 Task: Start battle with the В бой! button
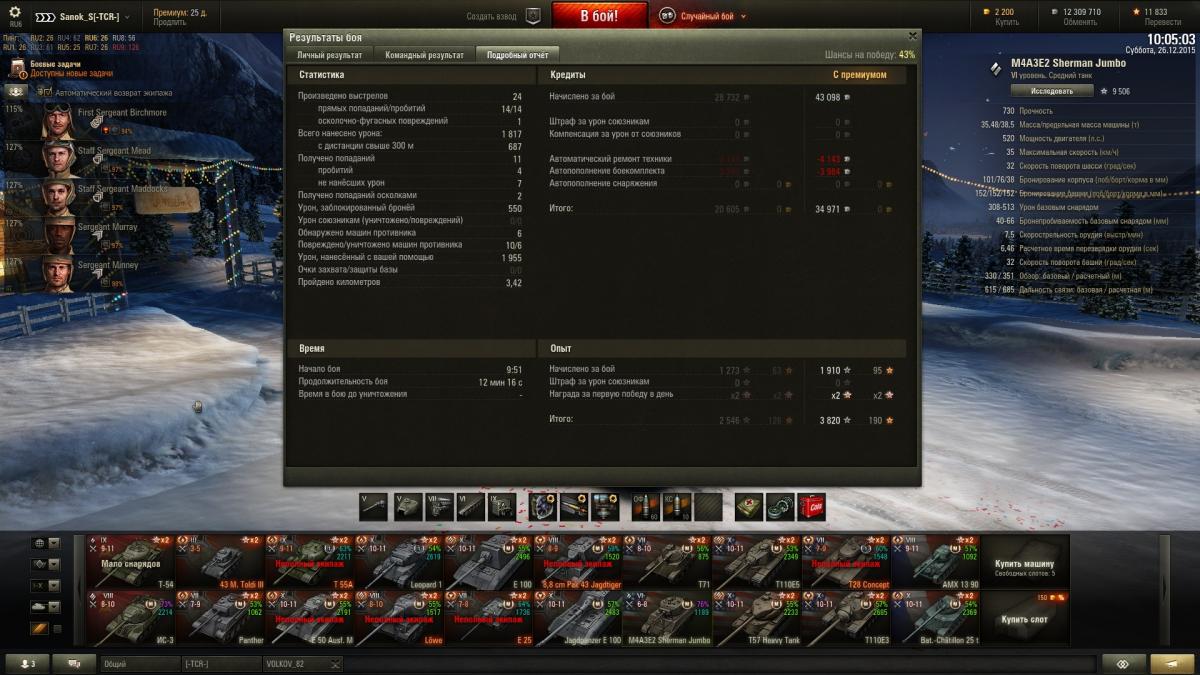click(600, 17)
